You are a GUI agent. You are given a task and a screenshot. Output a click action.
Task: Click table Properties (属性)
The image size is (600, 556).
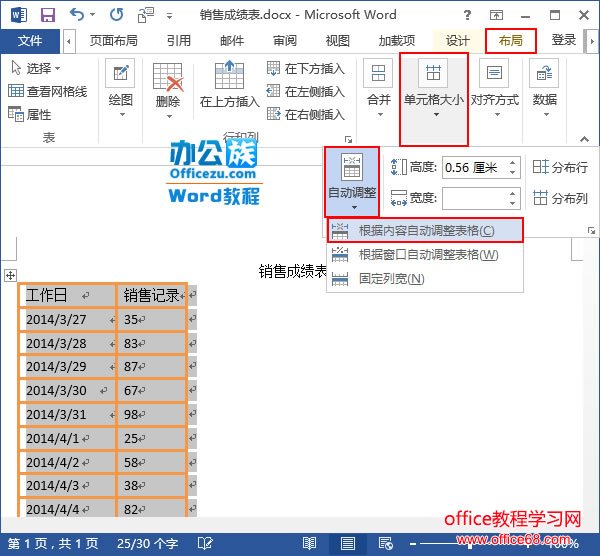point(29,114)
